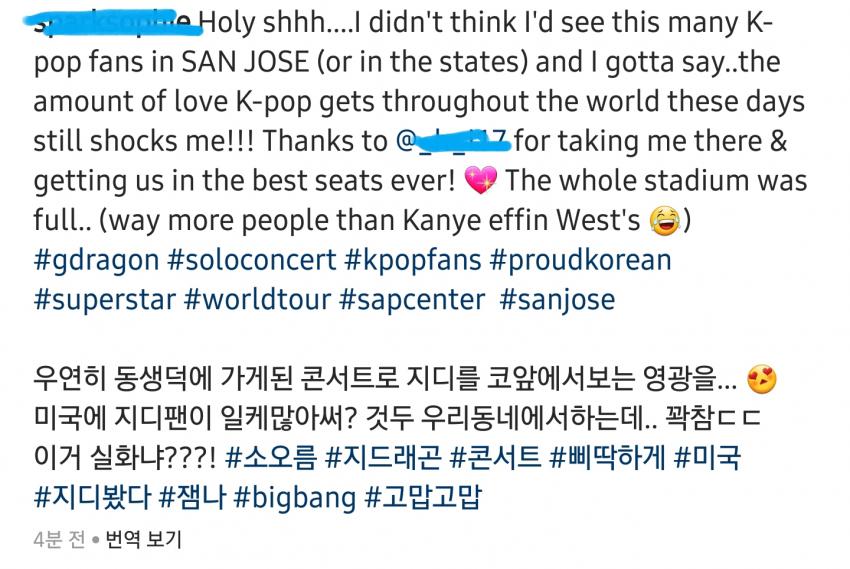The height and width of the screenshot is (569, 850).
Task: Open the #sapcenter hashtag
Action: [x=412, y=301]
